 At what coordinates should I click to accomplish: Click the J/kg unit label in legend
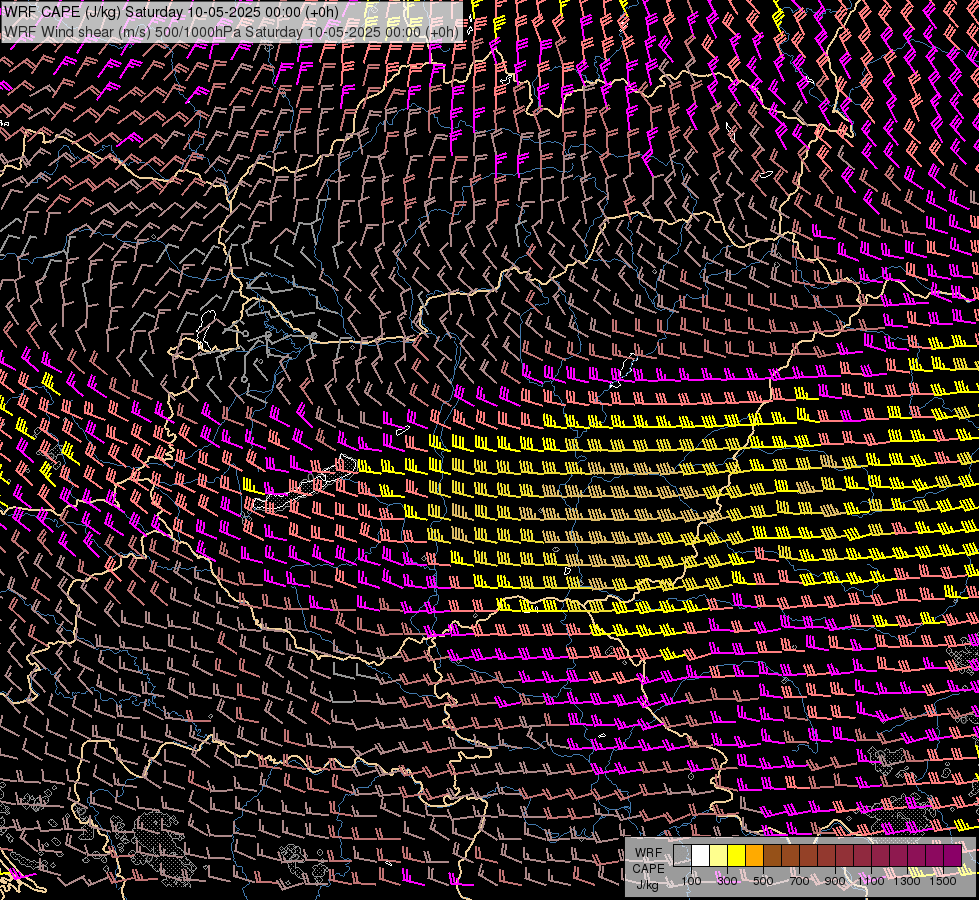(x=647, y=885)
